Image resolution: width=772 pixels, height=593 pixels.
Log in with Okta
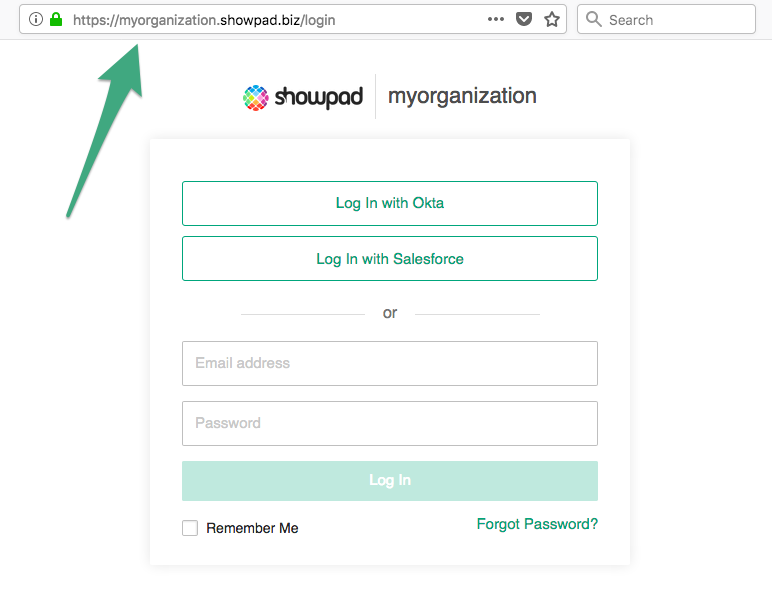(x=390, y=203)
